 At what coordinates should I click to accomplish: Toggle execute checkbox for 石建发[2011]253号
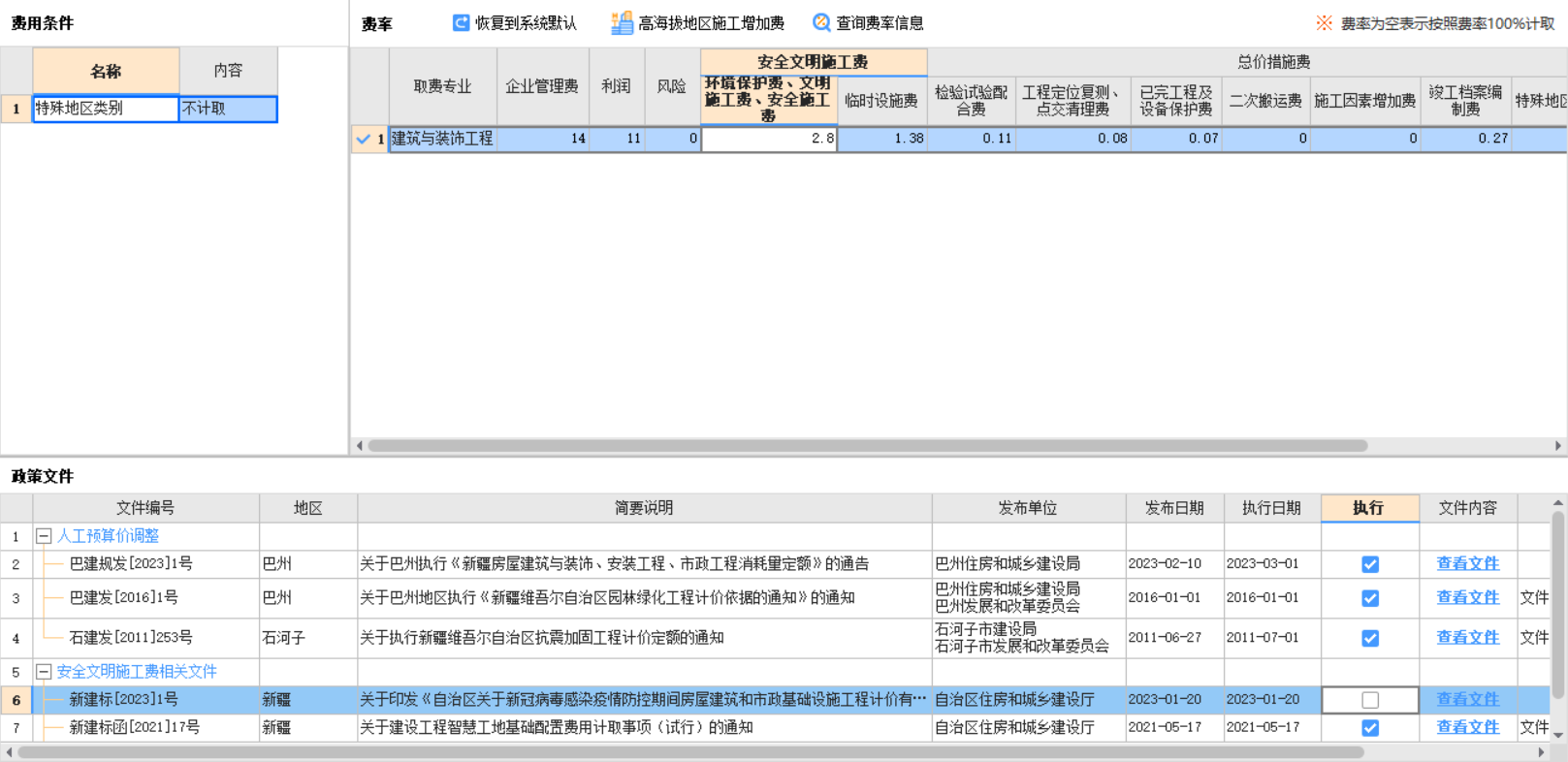(x=1370, y=638)
